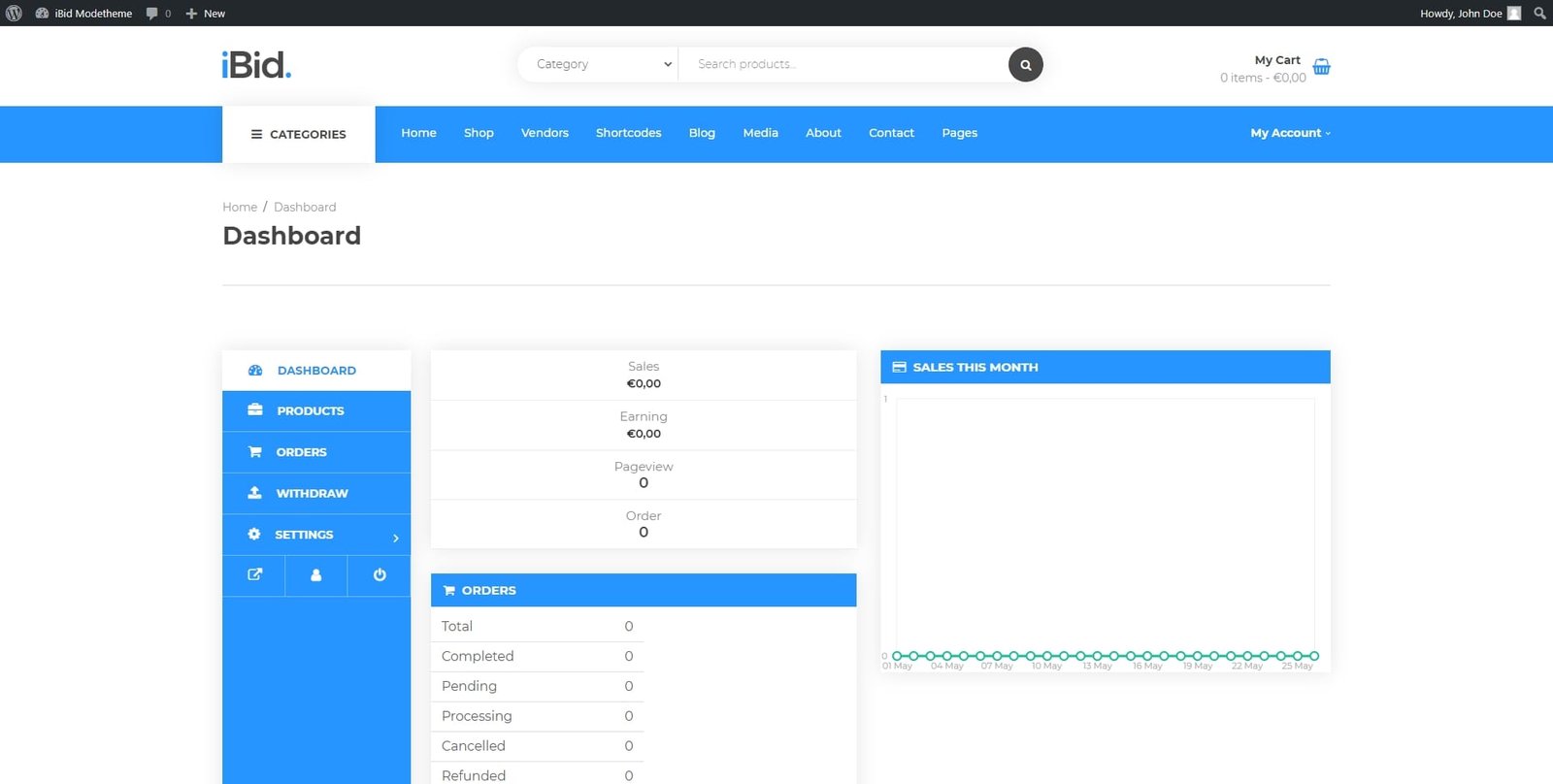Click the '0 items - €0,00' cart summary
This screenshot has height=784, width=1553.
pos(1263,78)
